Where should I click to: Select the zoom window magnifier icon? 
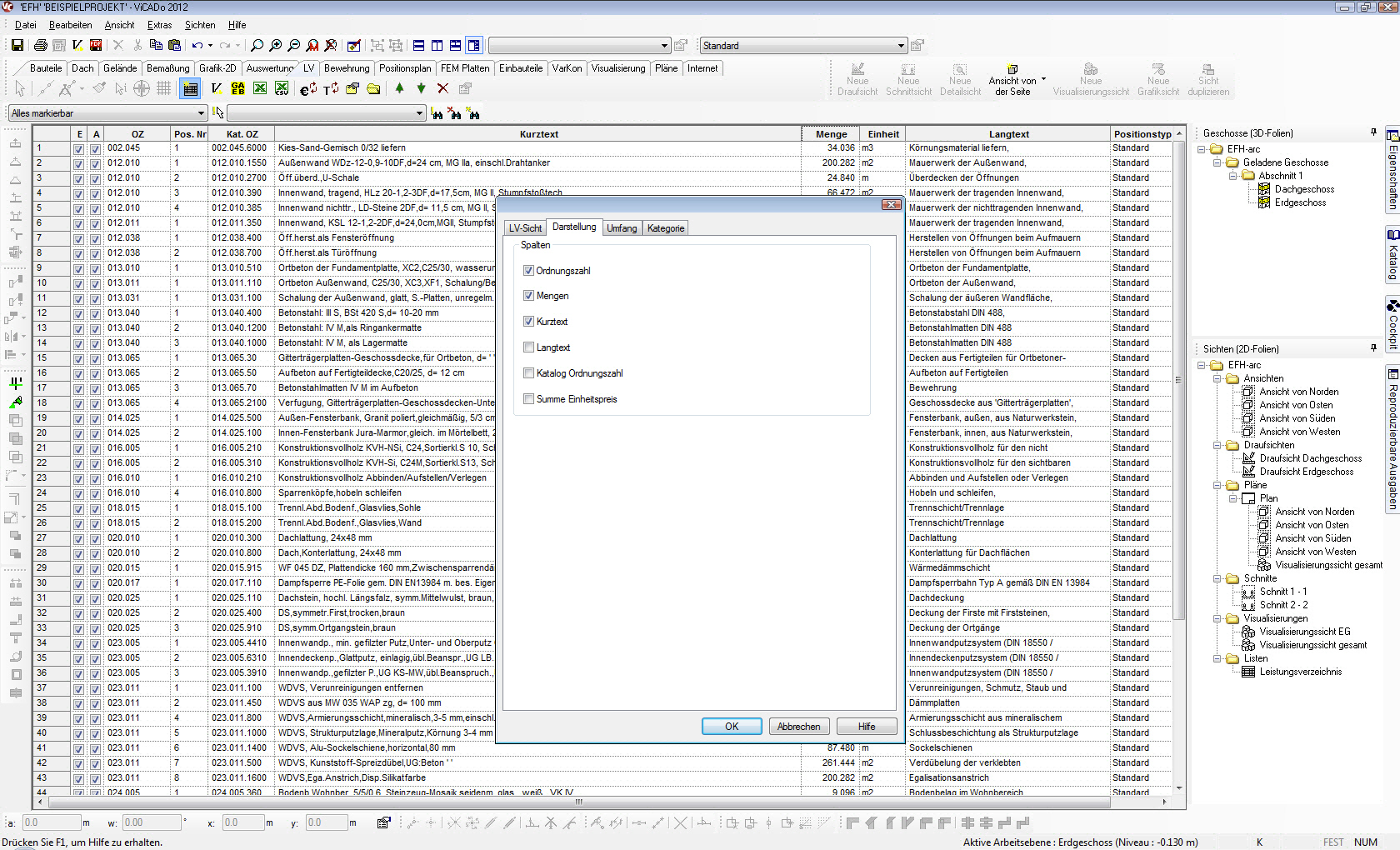257,45
